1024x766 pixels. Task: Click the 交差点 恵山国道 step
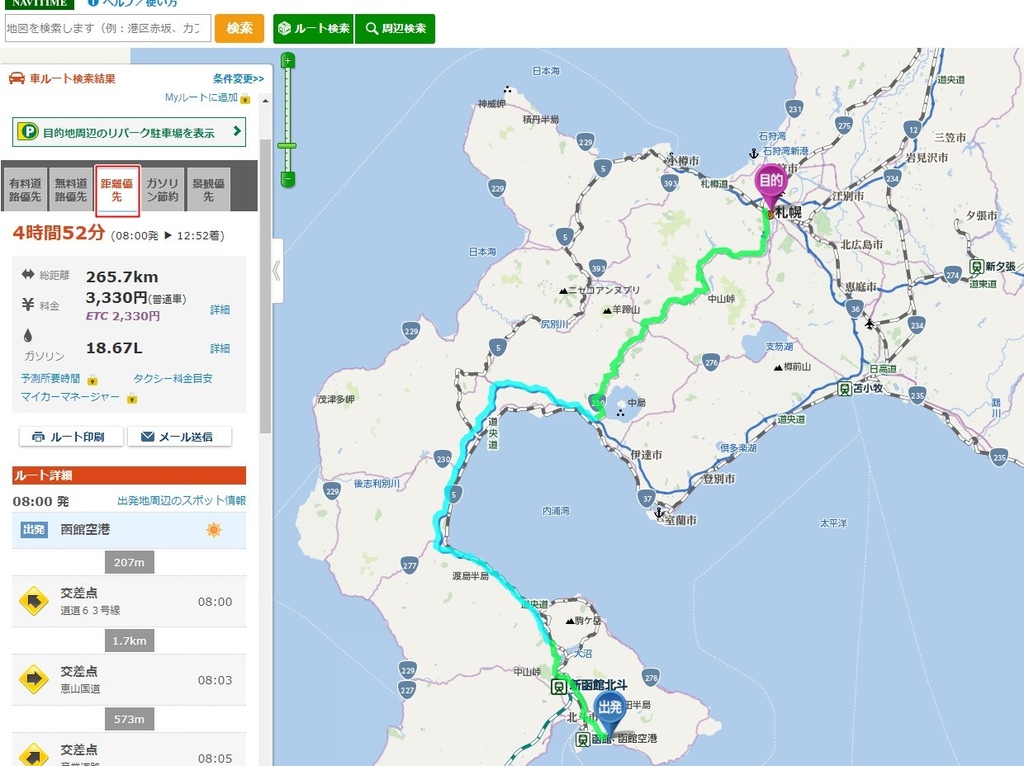tap(129, 680)
